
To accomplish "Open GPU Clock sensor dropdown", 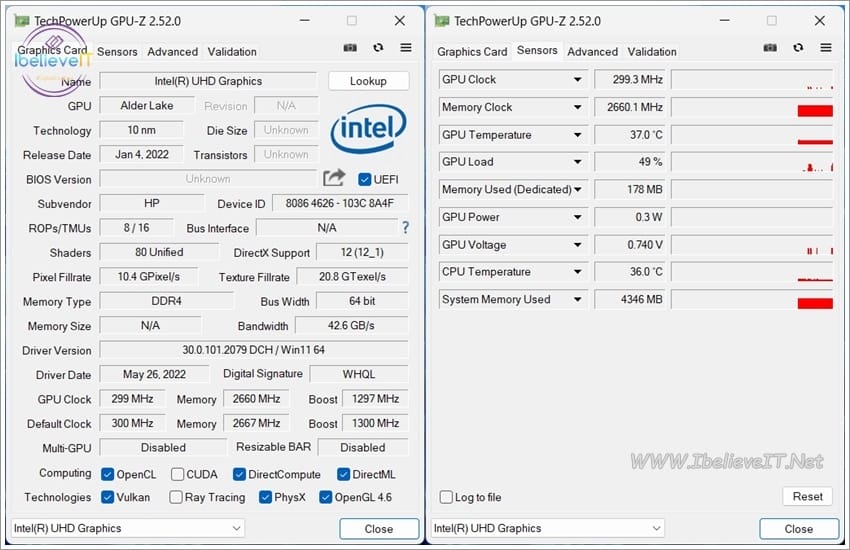I will [x=578, y=80].
